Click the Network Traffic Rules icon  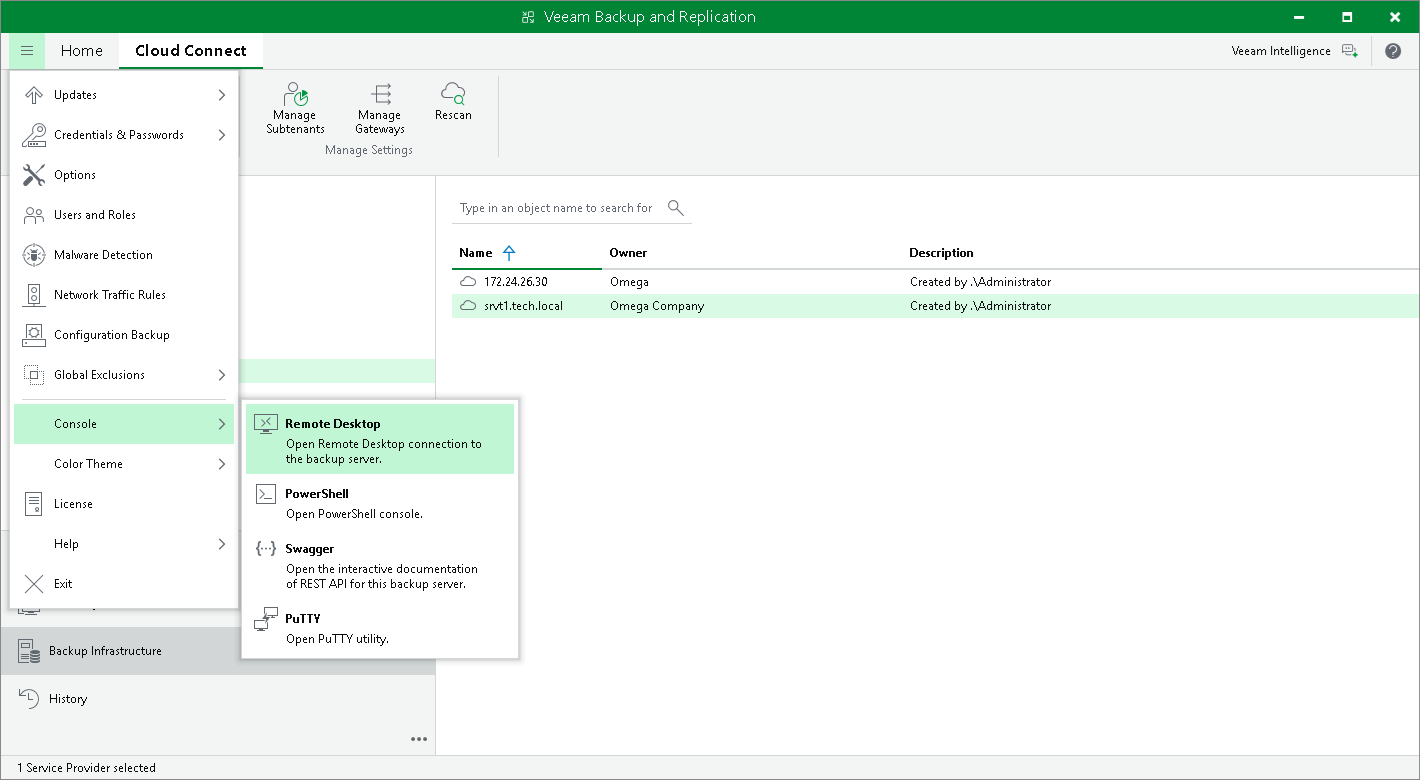click(35, 295)
